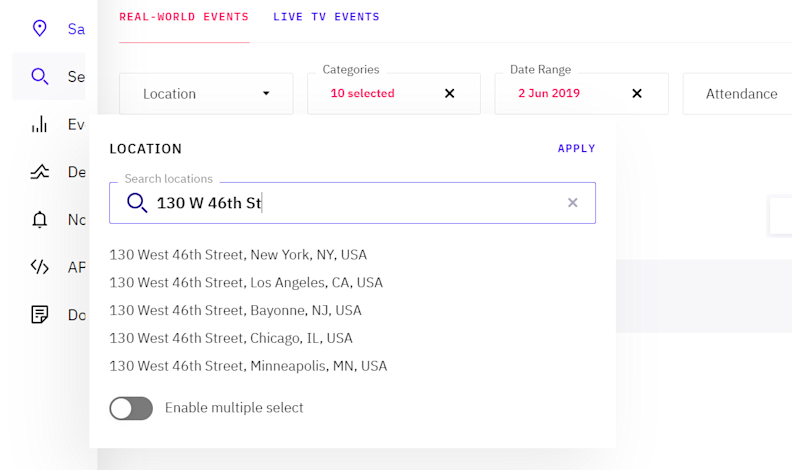
Task: Click the documentation notes icon
Action: (x=40, y=315)
